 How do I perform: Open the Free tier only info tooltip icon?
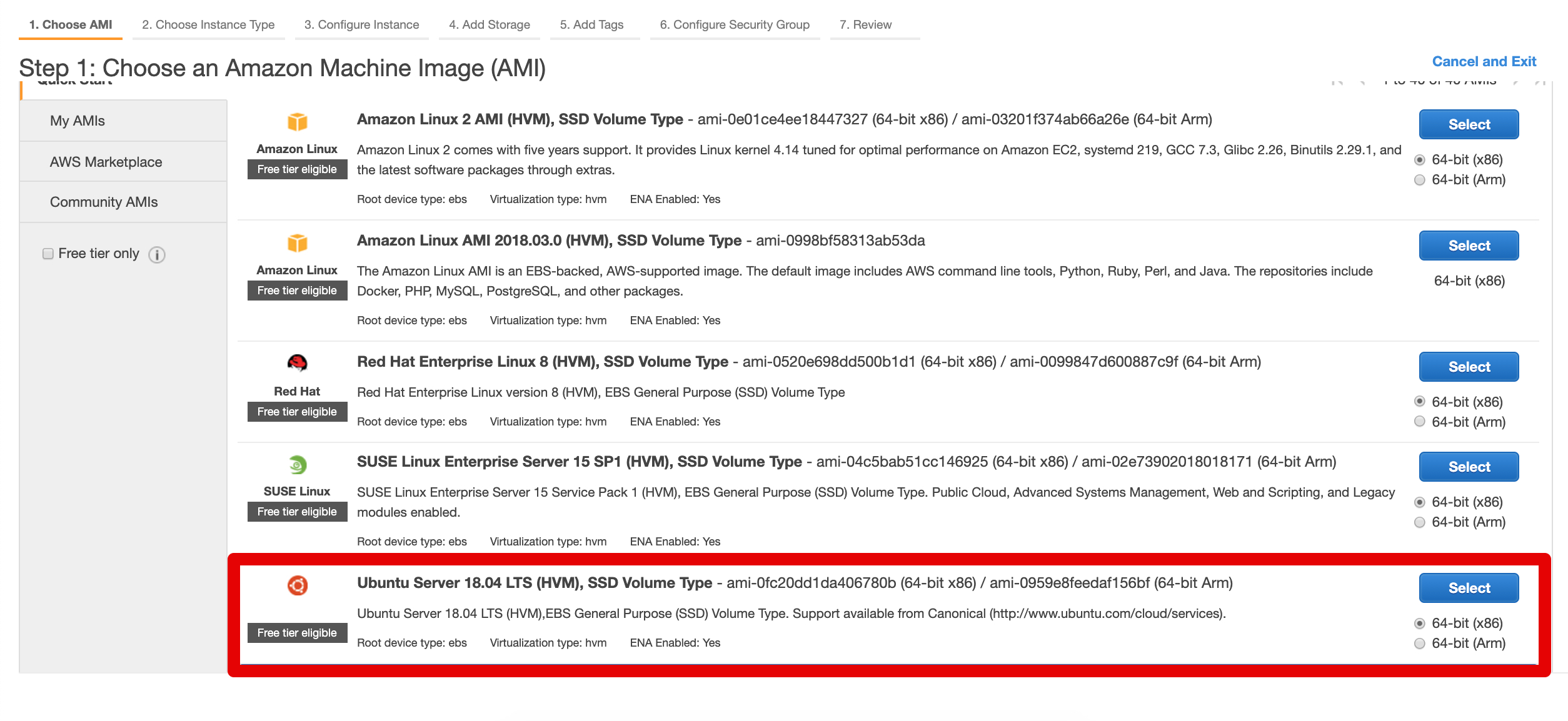(x=157, y=254)
